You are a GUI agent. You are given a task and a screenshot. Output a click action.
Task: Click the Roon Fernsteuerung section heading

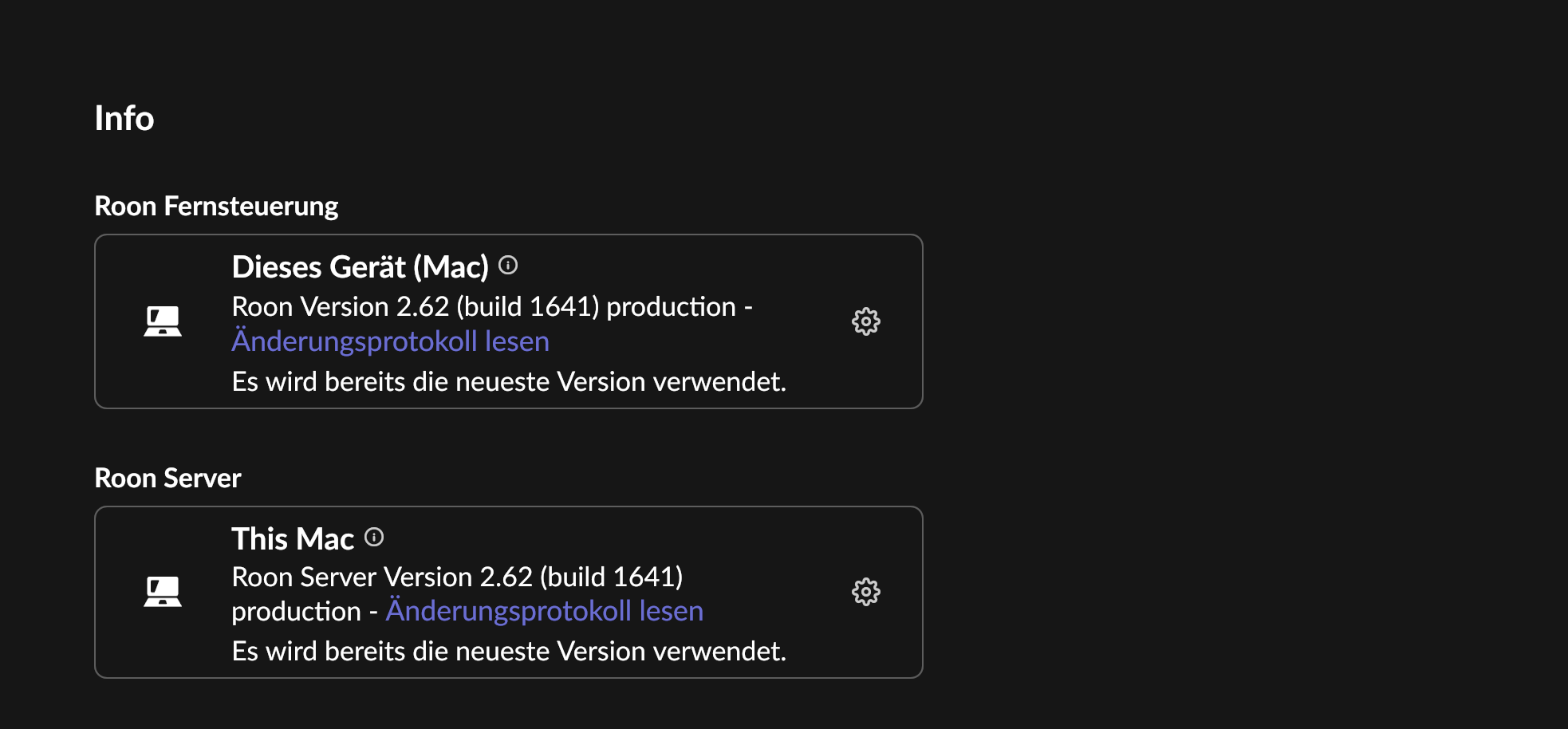(216, 206)
